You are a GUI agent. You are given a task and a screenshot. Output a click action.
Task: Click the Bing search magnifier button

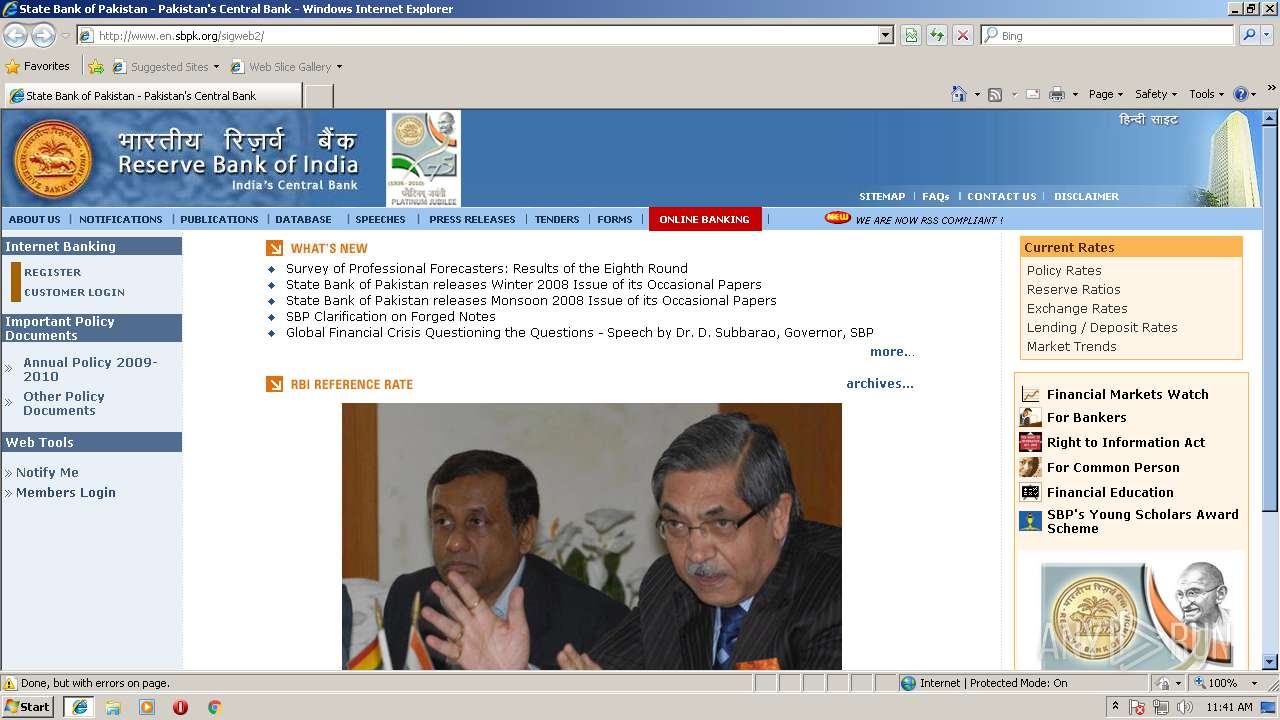(1248, 35)
